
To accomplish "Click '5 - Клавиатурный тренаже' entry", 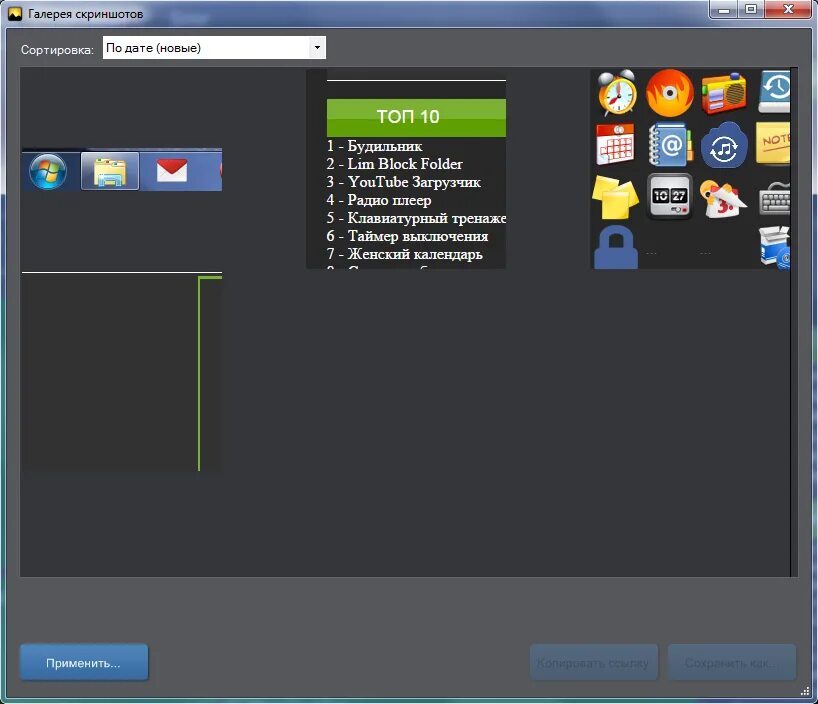I will 416,218.
